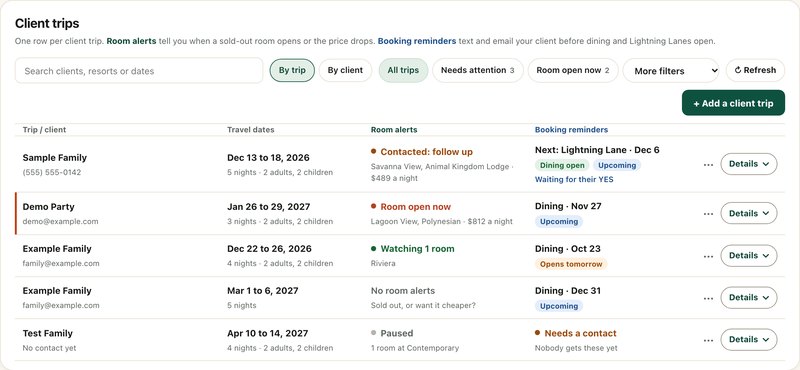Screen dimensions: 800x370
Task: Click Jan 26 to 29, 2027 travel dates
Action: coord(268,207)
